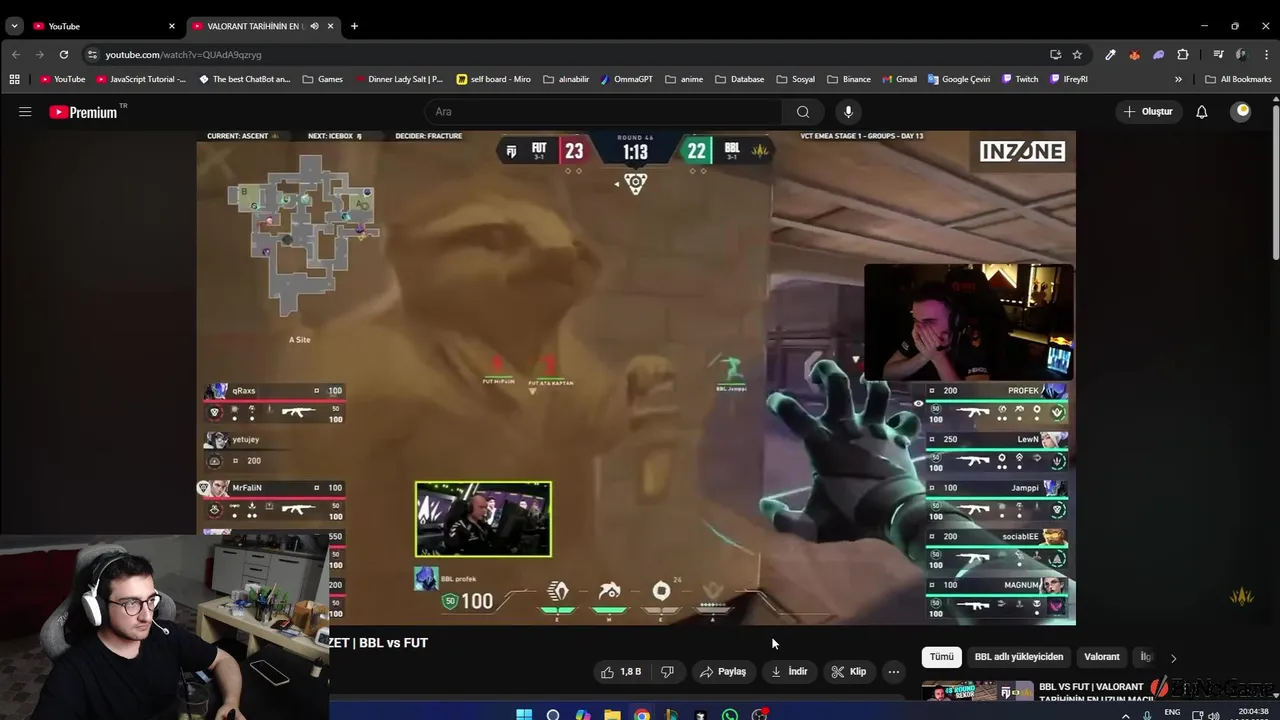Viewport: 1280px width, 720px height.
Task: View site information icon in address bar
Action: pos(92,54)
